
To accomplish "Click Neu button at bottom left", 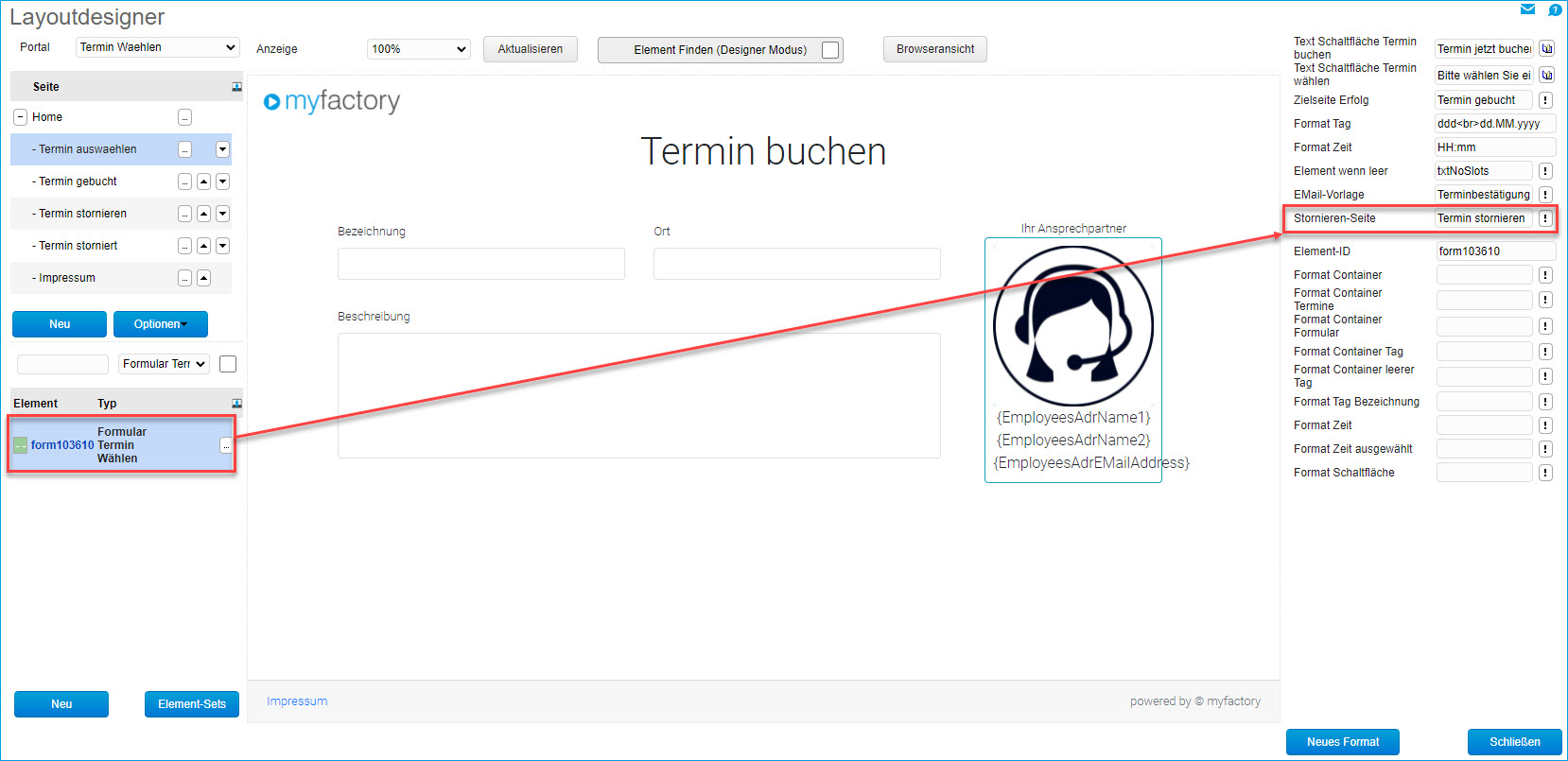I will (61, 704).
